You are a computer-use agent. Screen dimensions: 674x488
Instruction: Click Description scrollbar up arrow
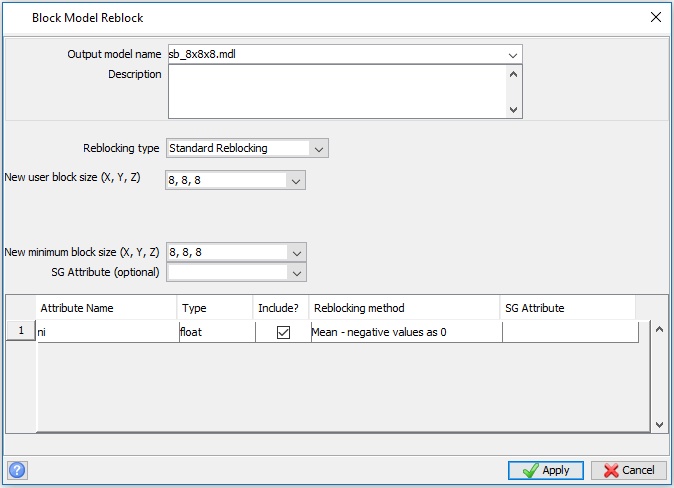tap(513, 74)
